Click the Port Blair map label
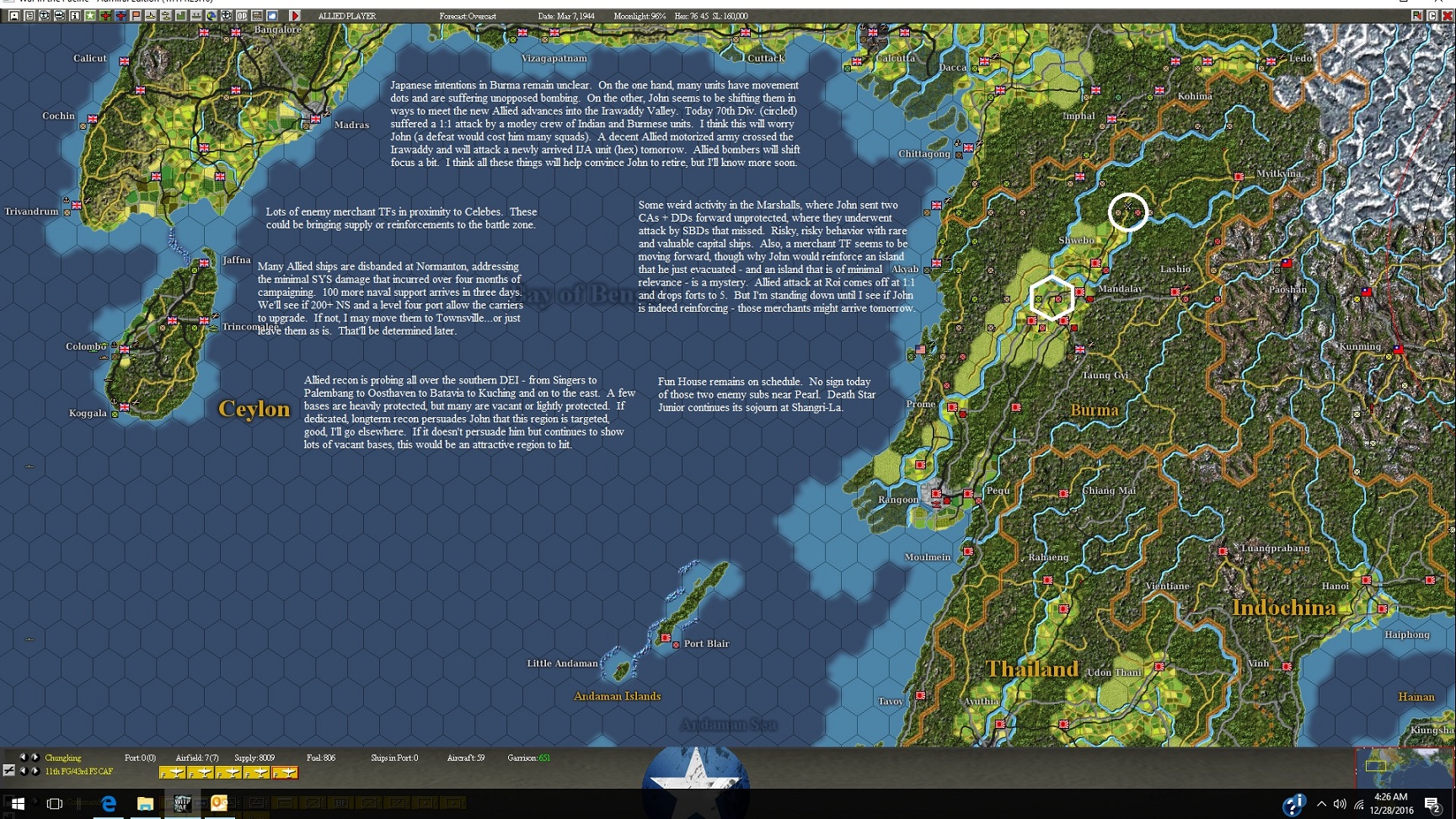The width and height of the screenshot is (1456, 819). (x=707, y=644)
